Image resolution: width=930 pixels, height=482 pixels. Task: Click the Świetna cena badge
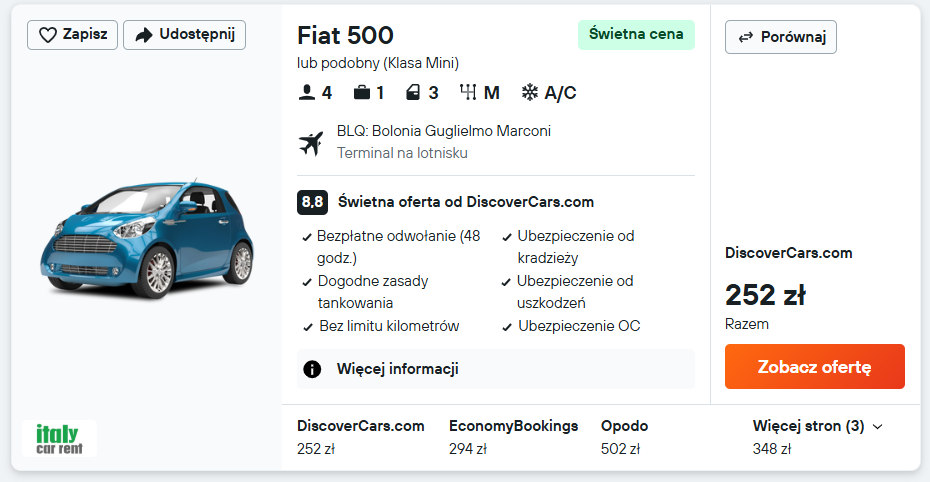pos(636,34)
